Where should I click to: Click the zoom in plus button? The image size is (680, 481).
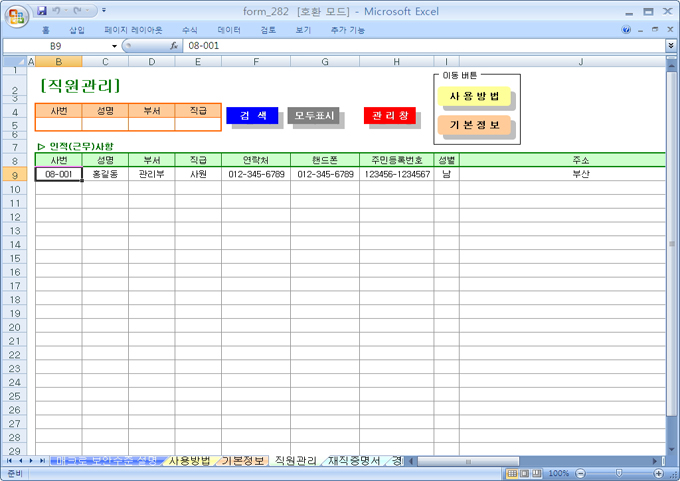656,473
